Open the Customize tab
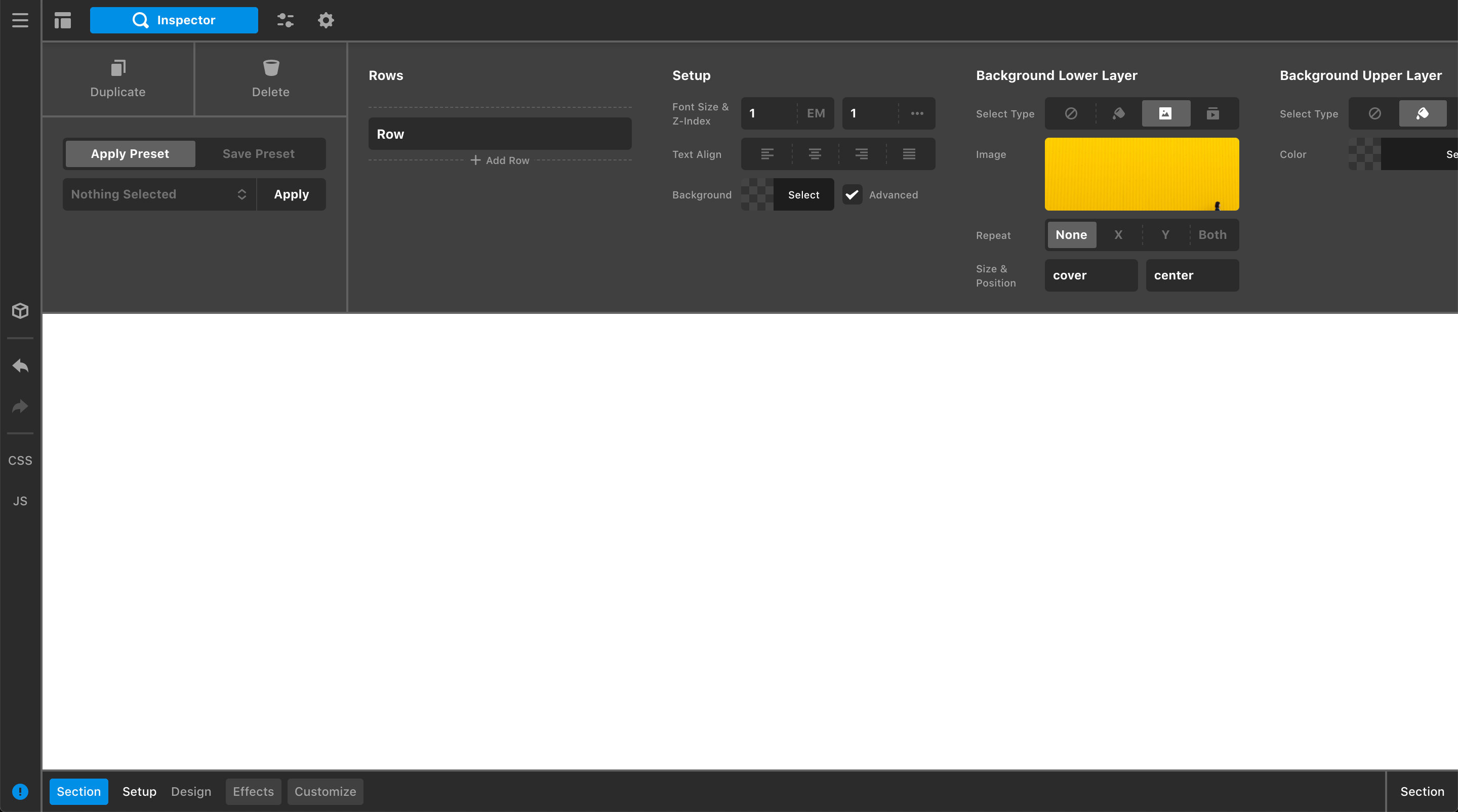The width and height of the screenshot is (1458, 812). (325, 791)
